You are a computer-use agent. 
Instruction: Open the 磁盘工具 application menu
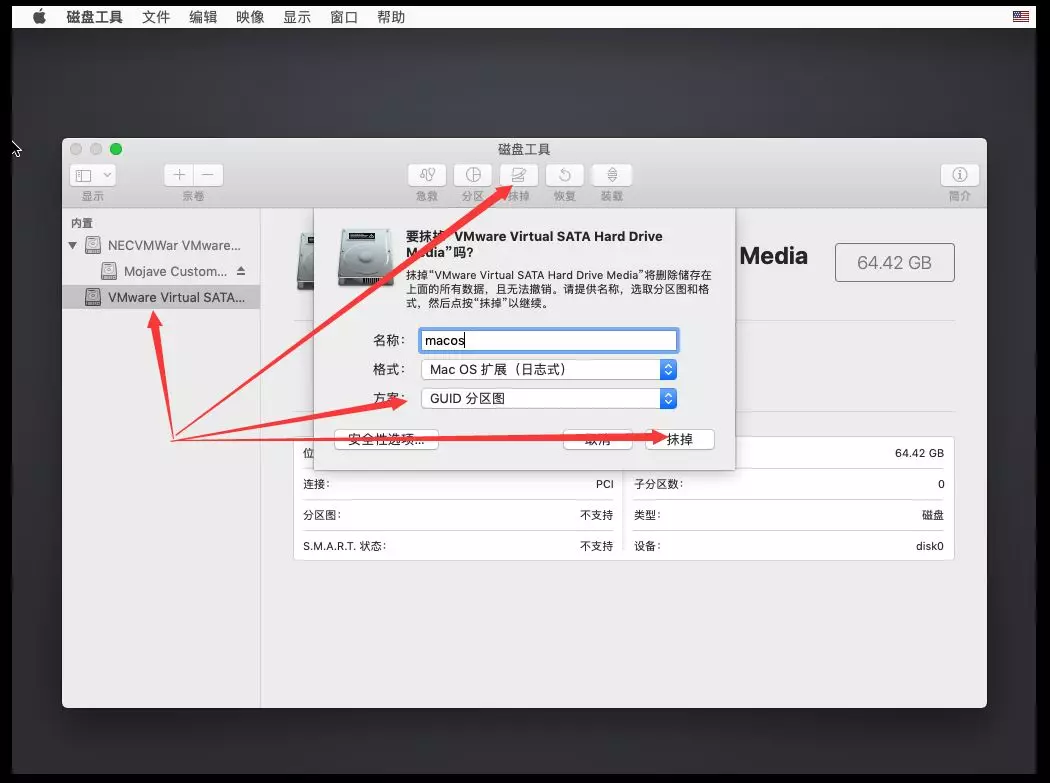point(94,17)
